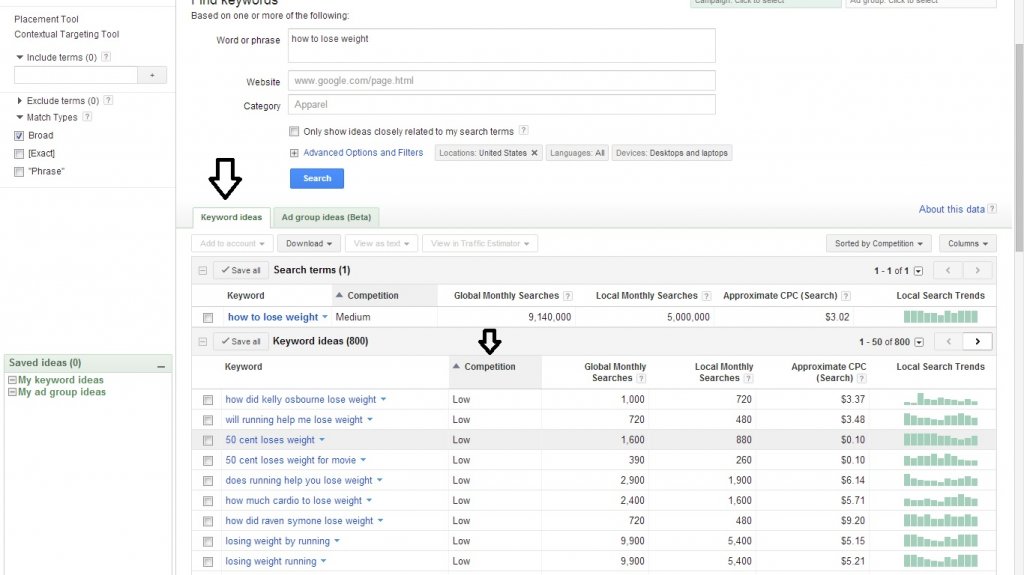The width and height of the screenshot is (1024, 575).
Task: Click the plus button beside Include terms field
Action: pos(152,75)
